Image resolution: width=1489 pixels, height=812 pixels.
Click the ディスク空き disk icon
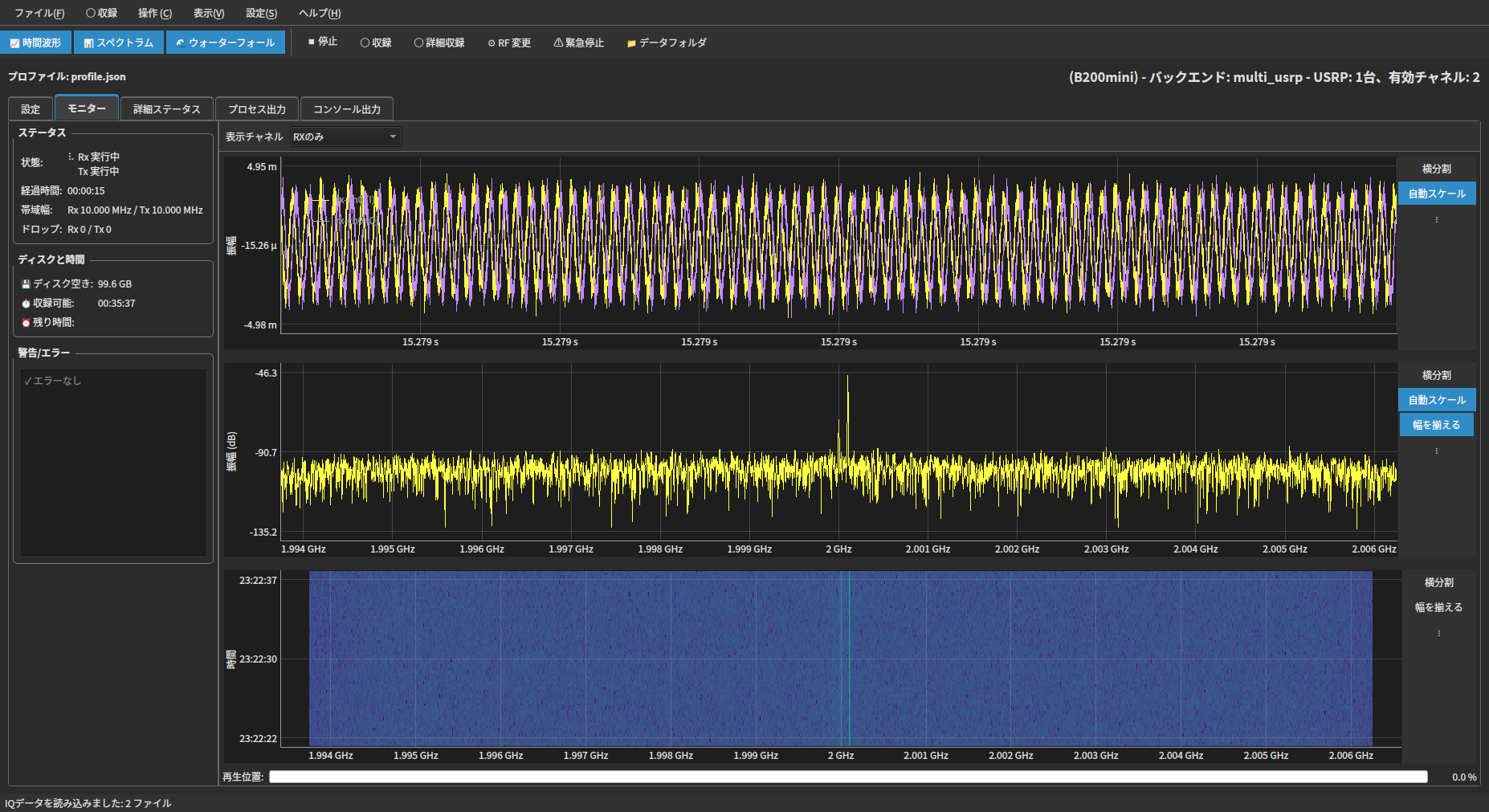tap(26, 284)
